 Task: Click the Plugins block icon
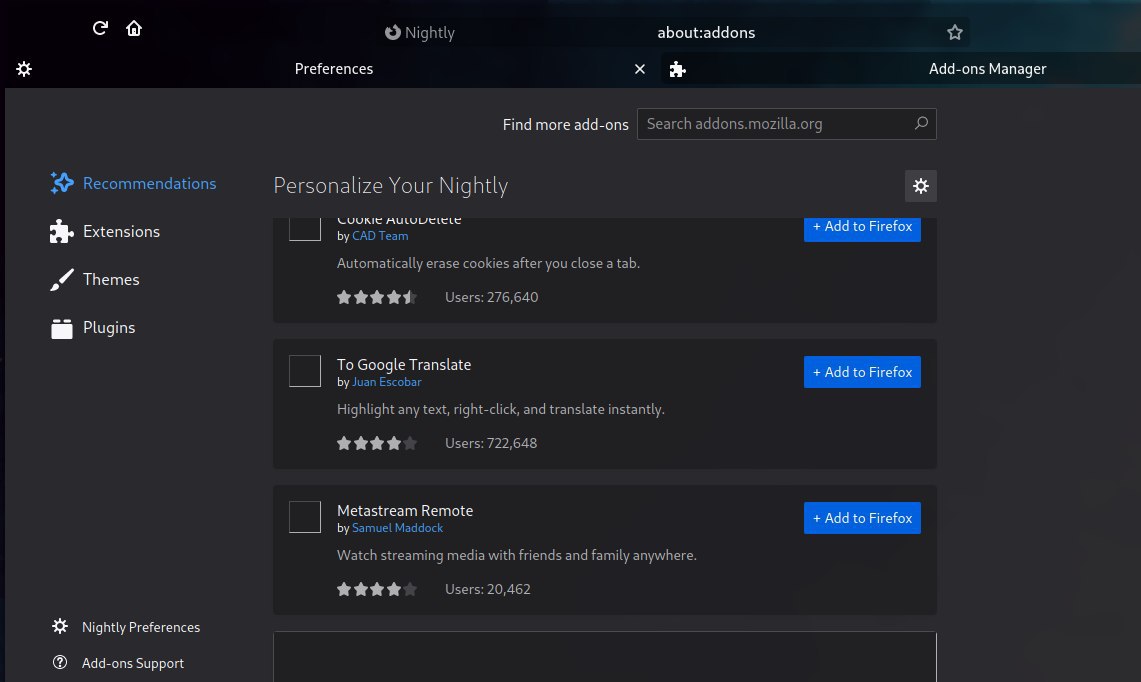[62, 329]
